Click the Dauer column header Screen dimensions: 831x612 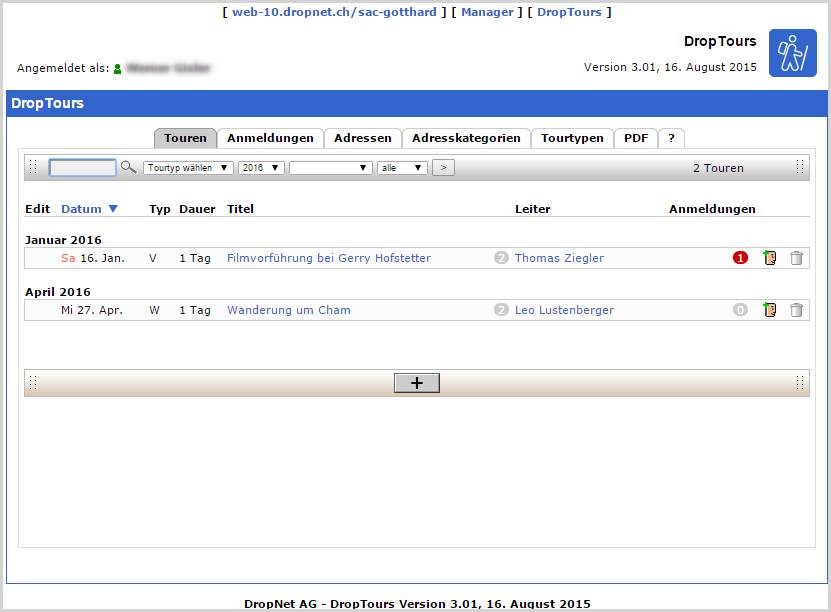point(197,209)
